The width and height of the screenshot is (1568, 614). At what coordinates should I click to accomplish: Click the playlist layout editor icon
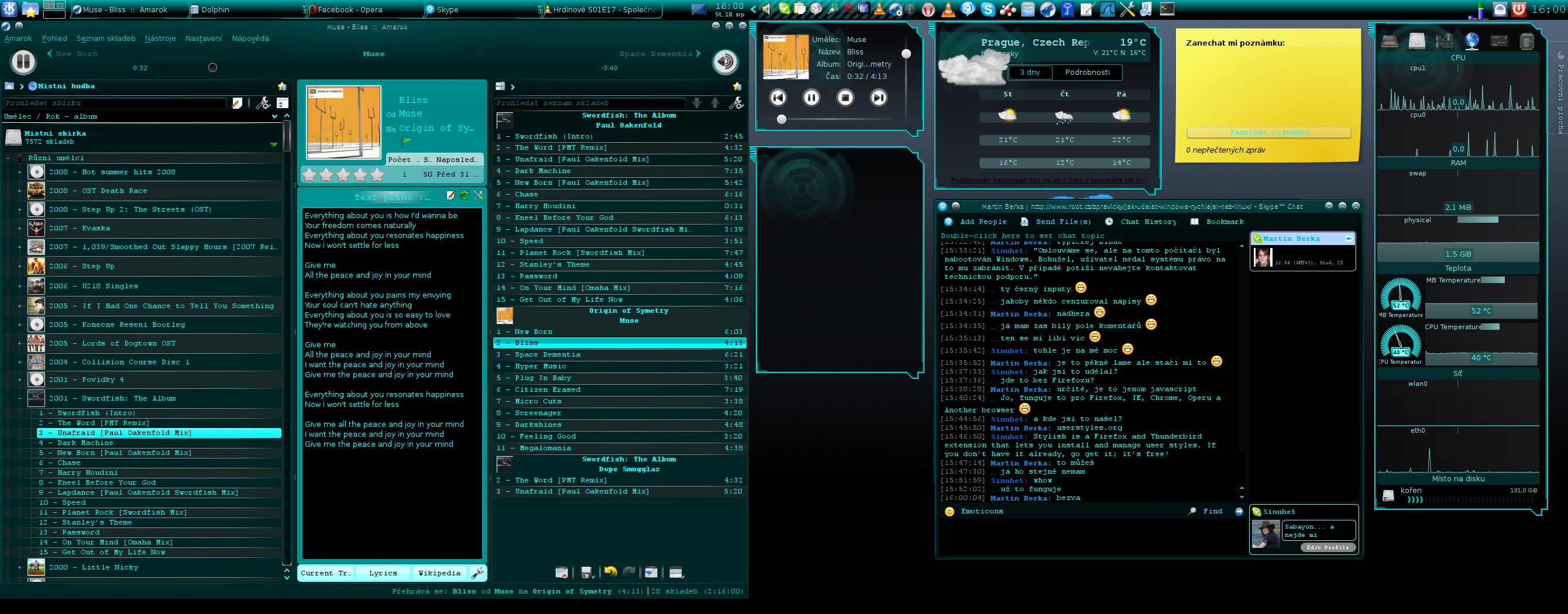pyautogui.click(x=676, y=572)
